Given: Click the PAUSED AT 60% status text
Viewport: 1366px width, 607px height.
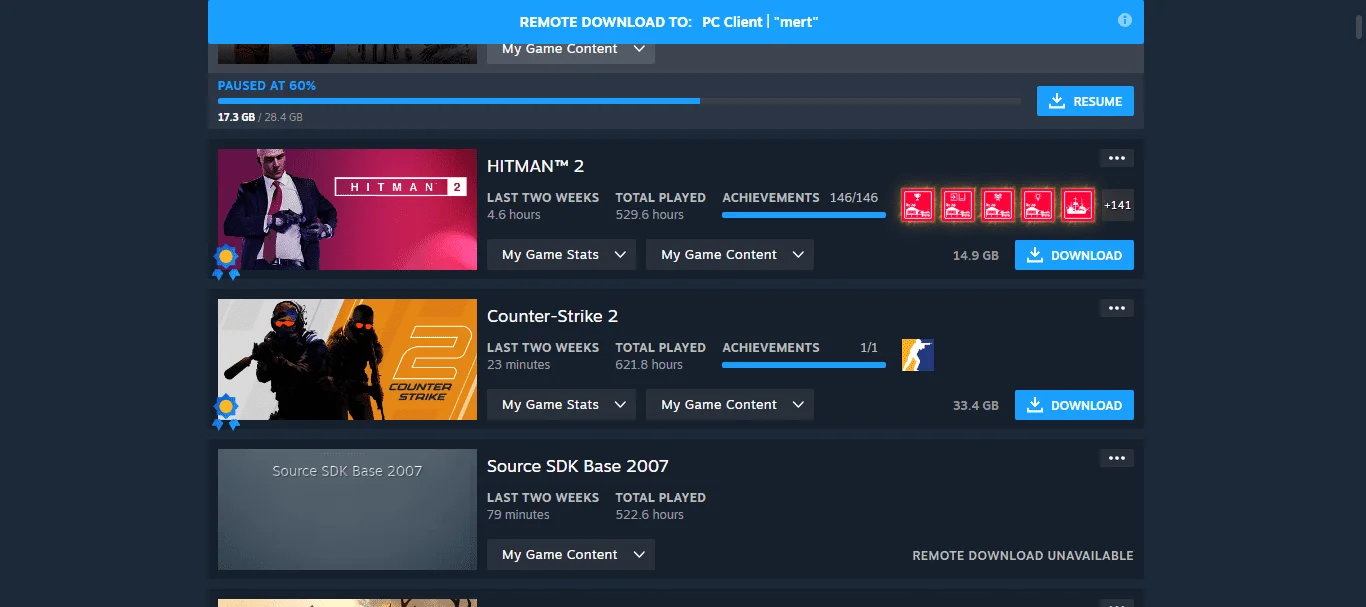Looking at the screenshot, I should tap(267, 86).
